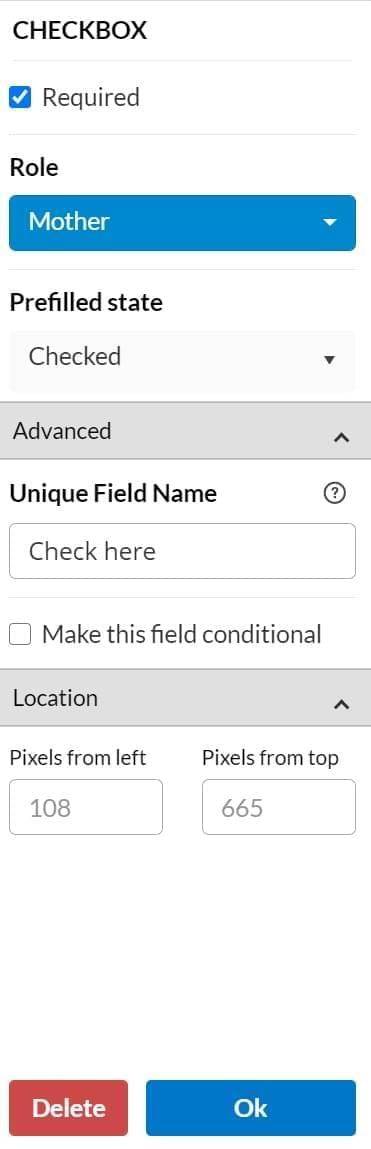Click the Pixels from top input
Viewport: 371px width, 1149px height.
[x=279, y=807]
